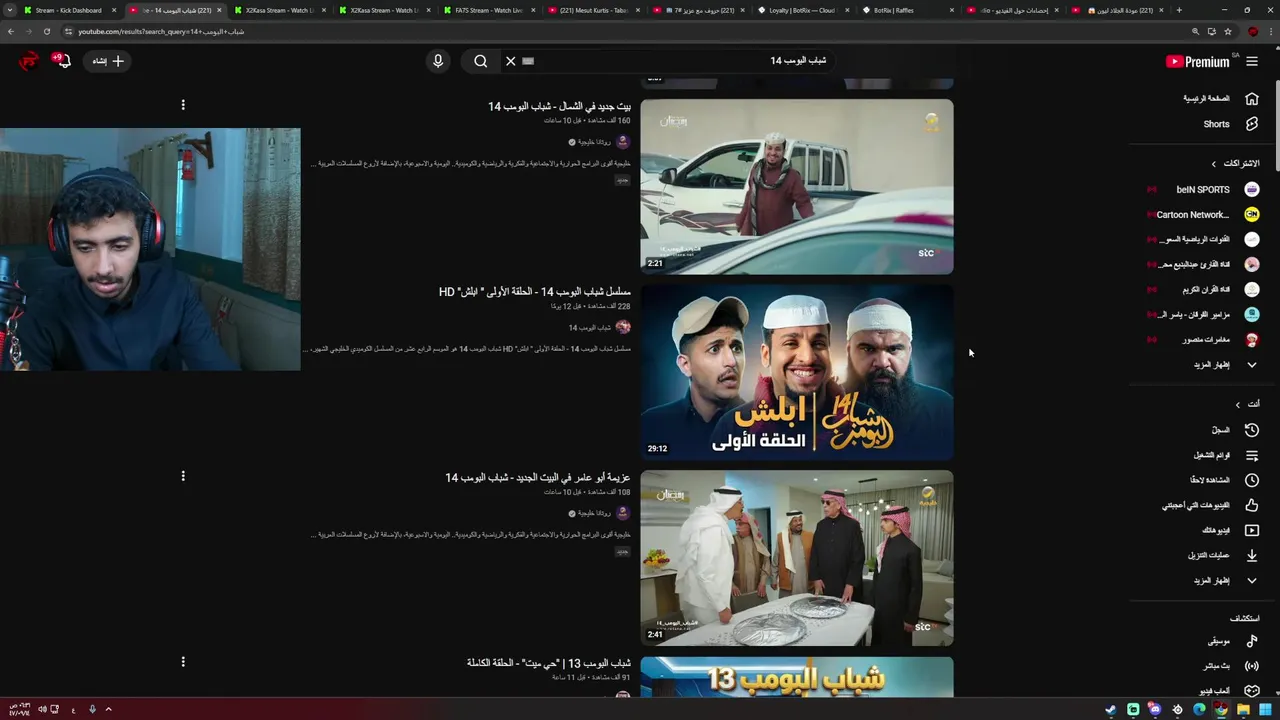Click the browser address bar URL
Image resolution: width=1280 pixels, height=720 pixels.
coord(161,31)
